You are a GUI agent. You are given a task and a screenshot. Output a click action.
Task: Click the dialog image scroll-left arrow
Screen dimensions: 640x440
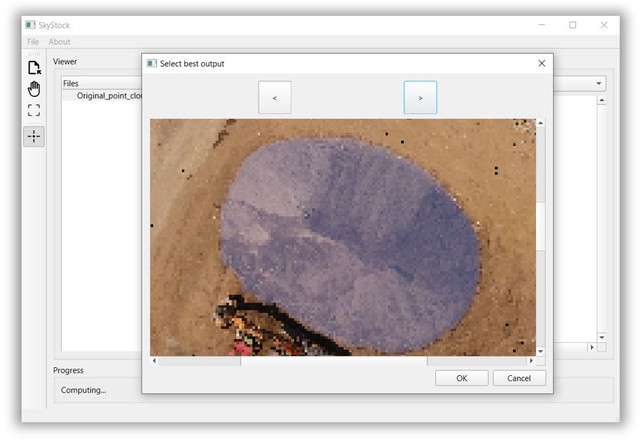154,361
